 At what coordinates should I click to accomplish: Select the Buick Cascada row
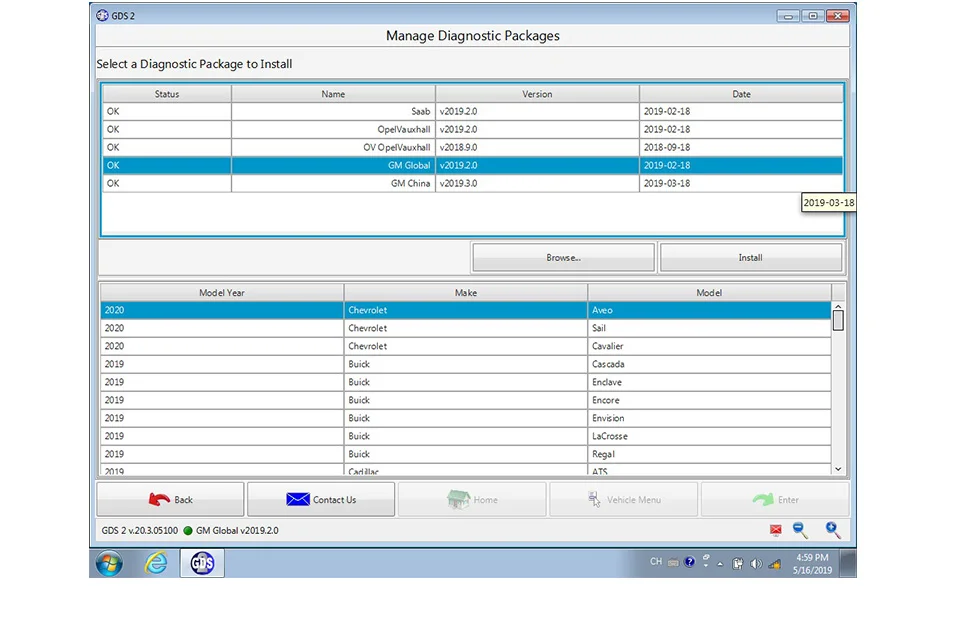(465, 364)
